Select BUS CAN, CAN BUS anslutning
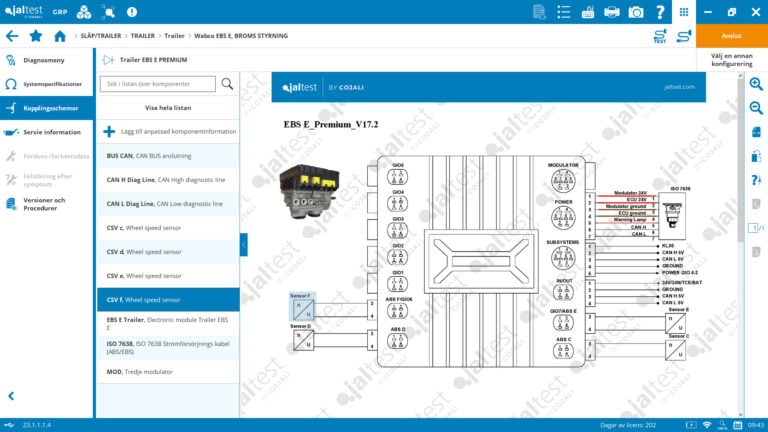The image size is (768, 432). pyautogui.click(x=168, y=156)
